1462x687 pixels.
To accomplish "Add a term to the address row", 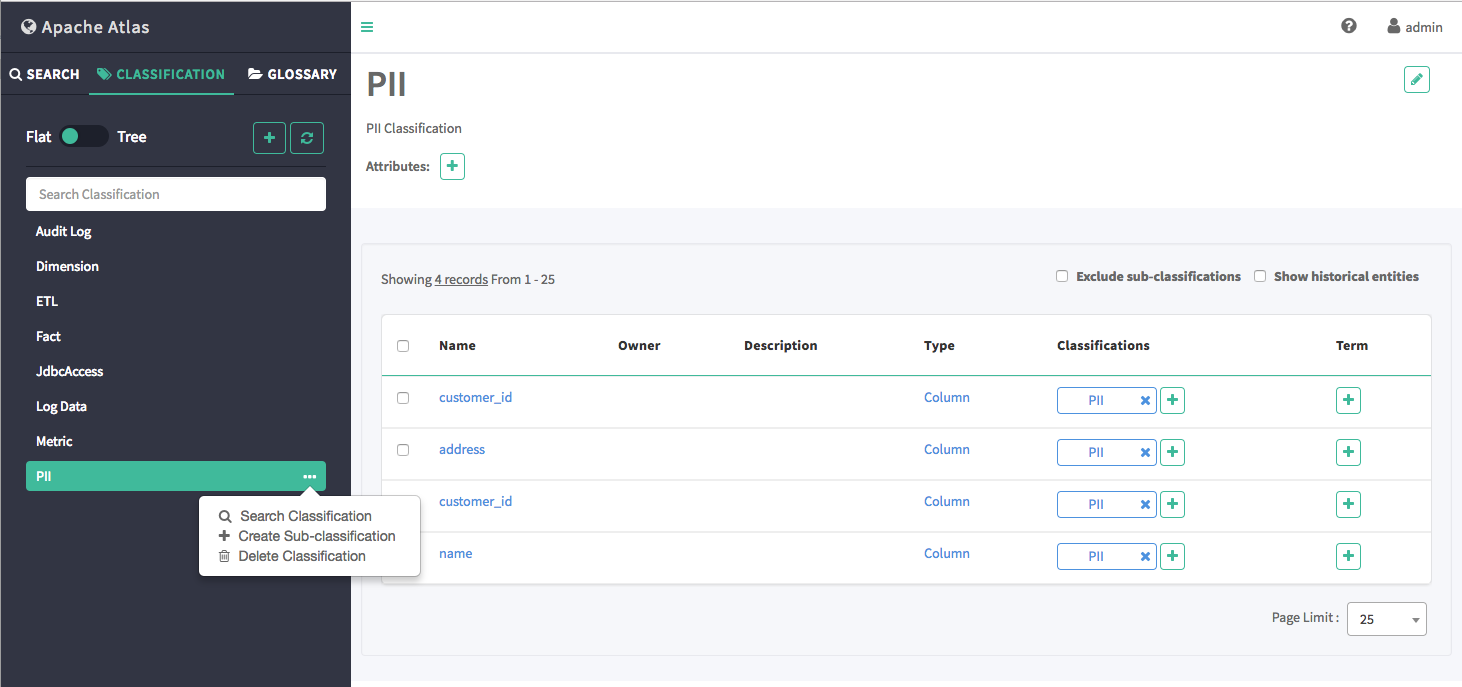I will tap(1349, 452).
